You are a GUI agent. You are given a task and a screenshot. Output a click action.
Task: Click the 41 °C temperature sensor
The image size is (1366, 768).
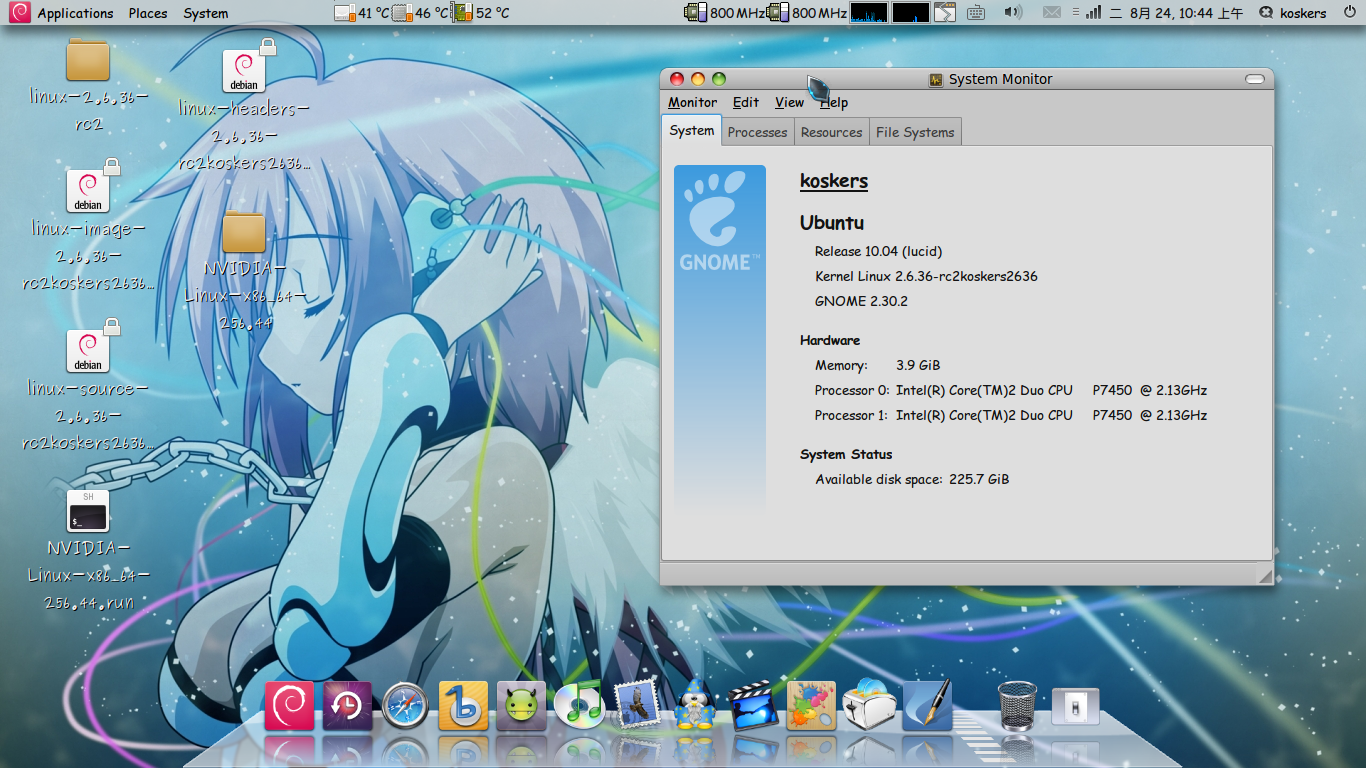362,13
